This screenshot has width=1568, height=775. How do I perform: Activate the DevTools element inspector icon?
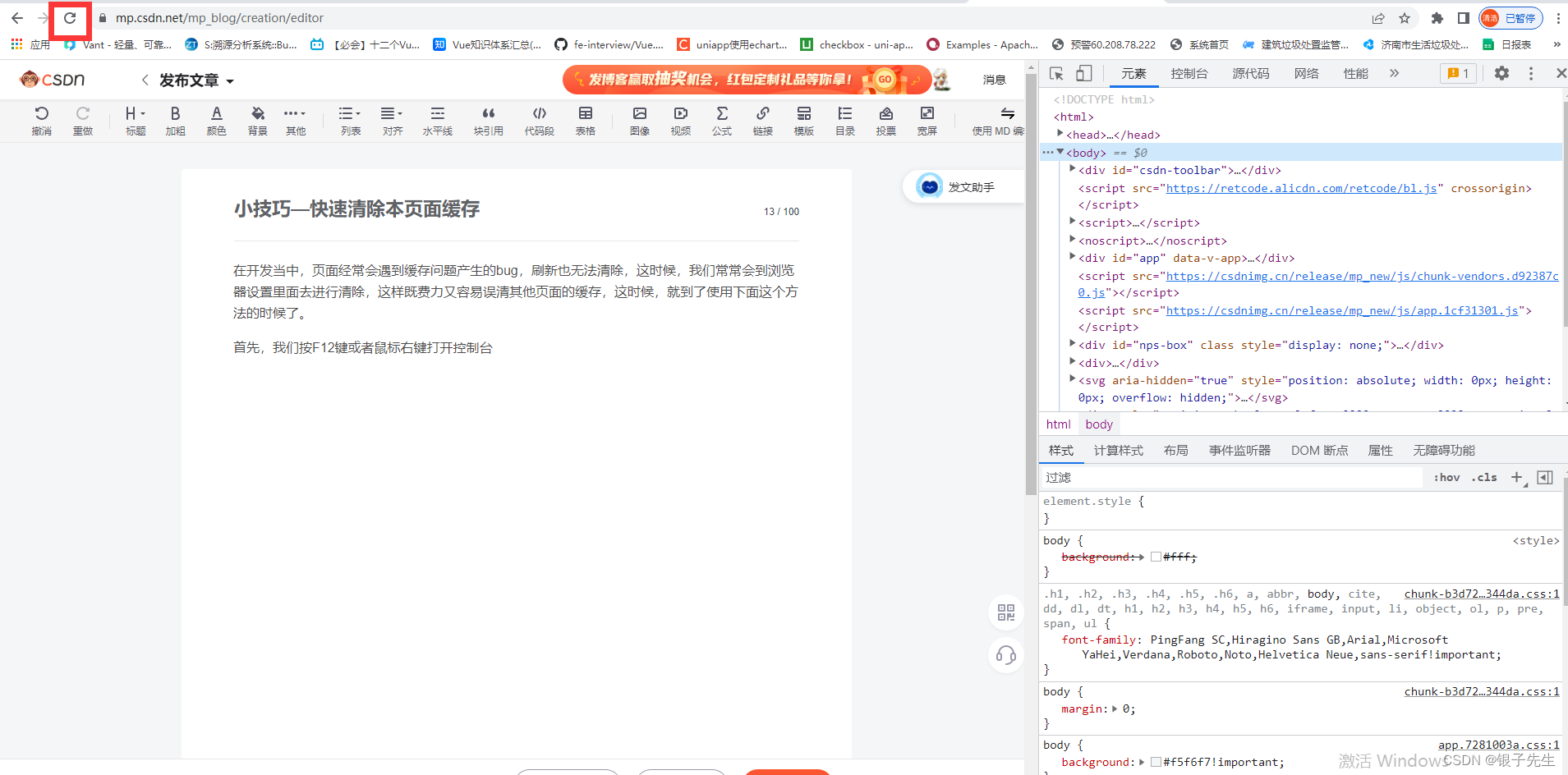point(1056,73)
